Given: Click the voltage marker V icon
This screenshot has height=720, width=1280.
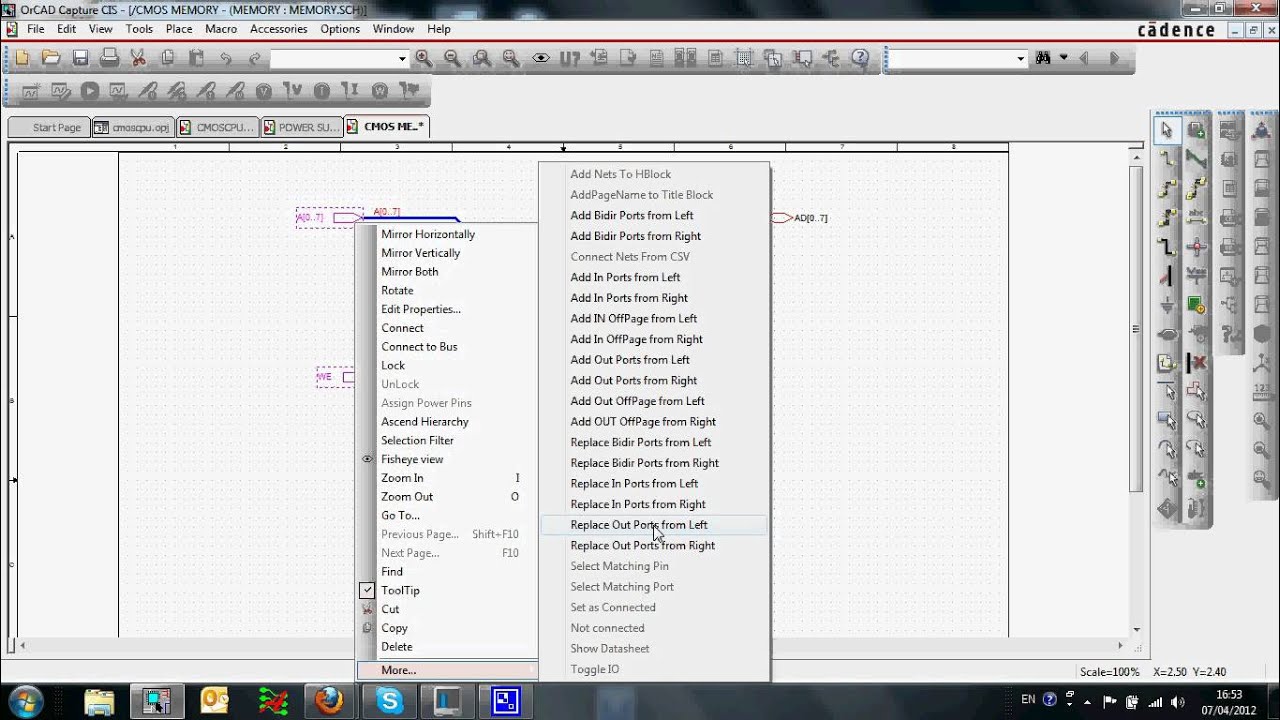Looking at the screenshot, I should (x=263, y=91).
